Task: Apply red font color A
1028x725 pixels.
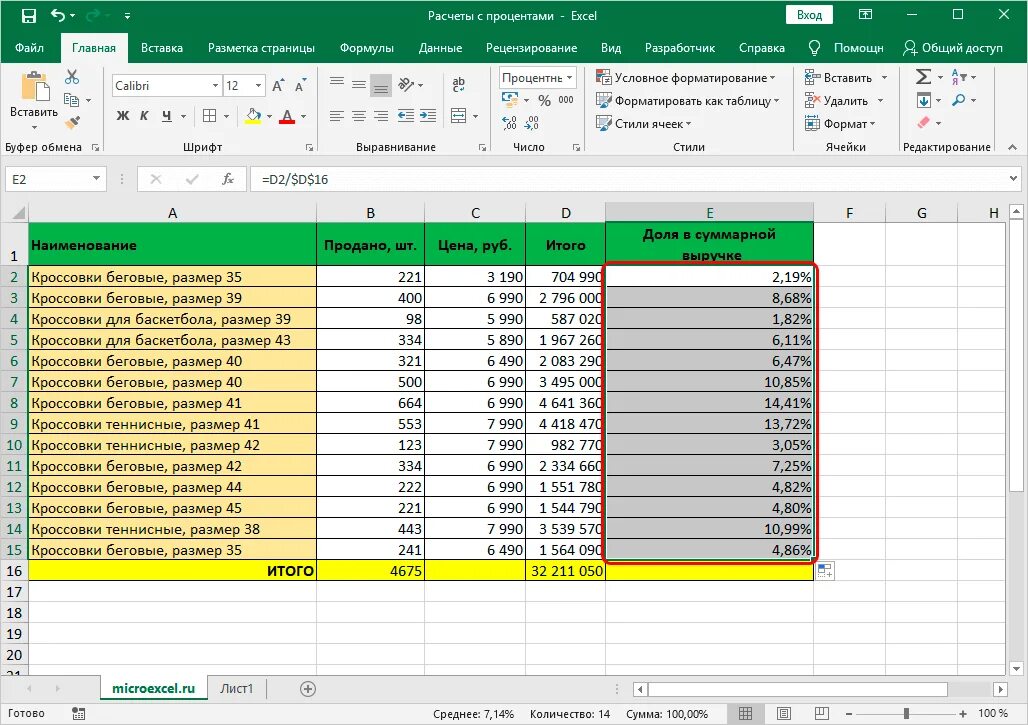Action: [x=287, y=116]
